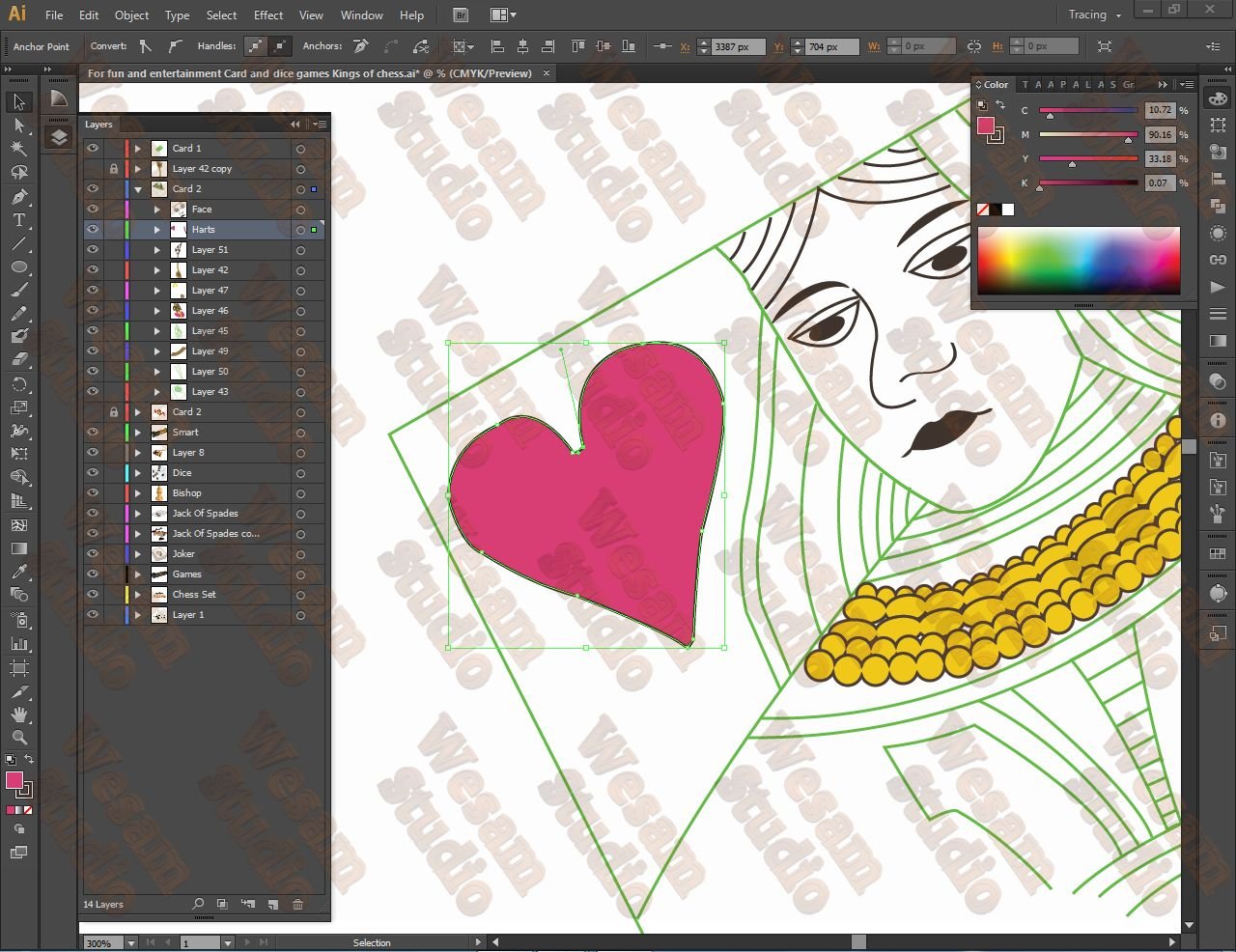This screenshot has height=952, width=1236.
Task: Select the Lasso tool
Action: 19,173
